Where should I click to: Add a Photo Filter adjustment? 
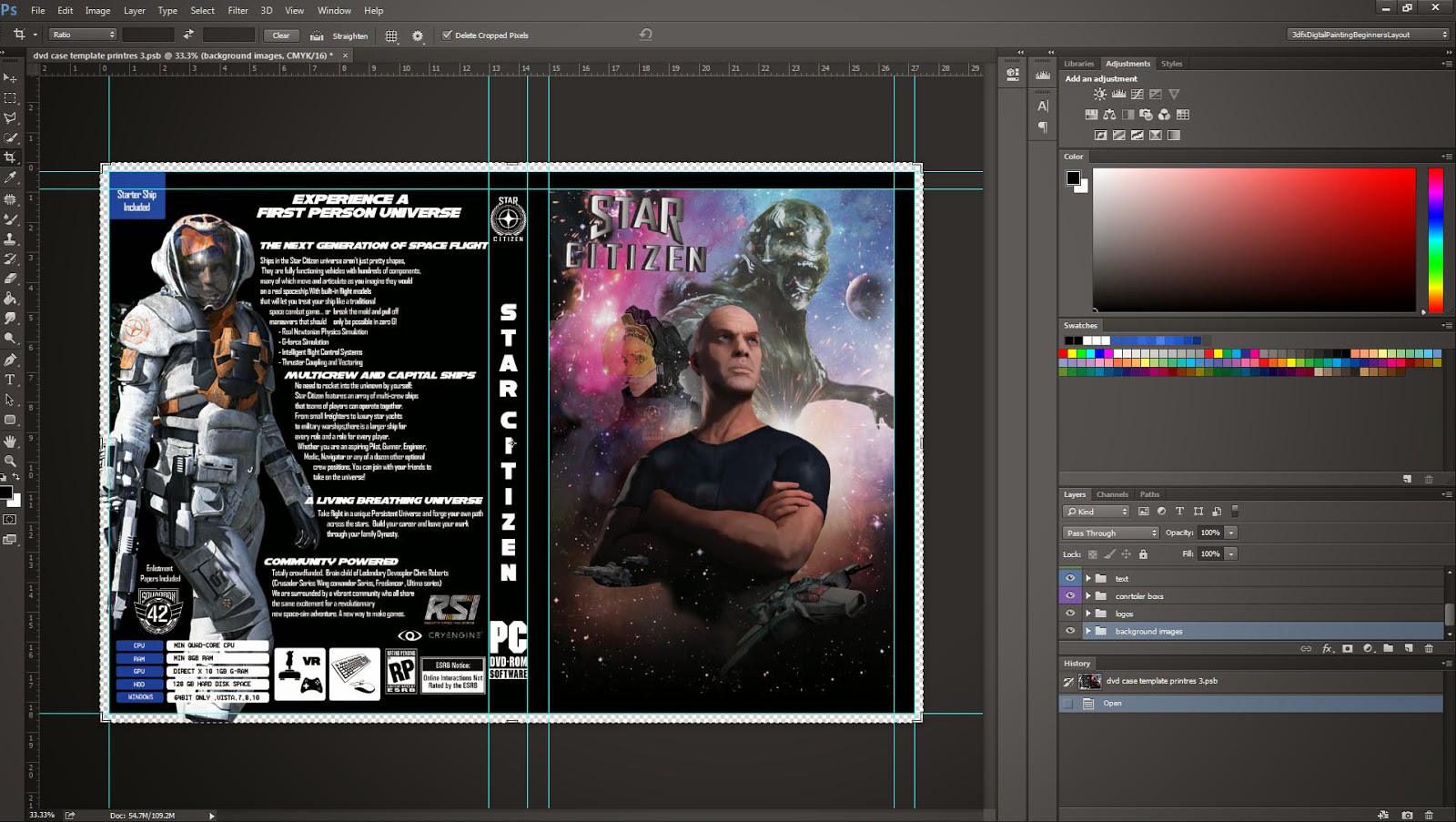coord(1146,115)
